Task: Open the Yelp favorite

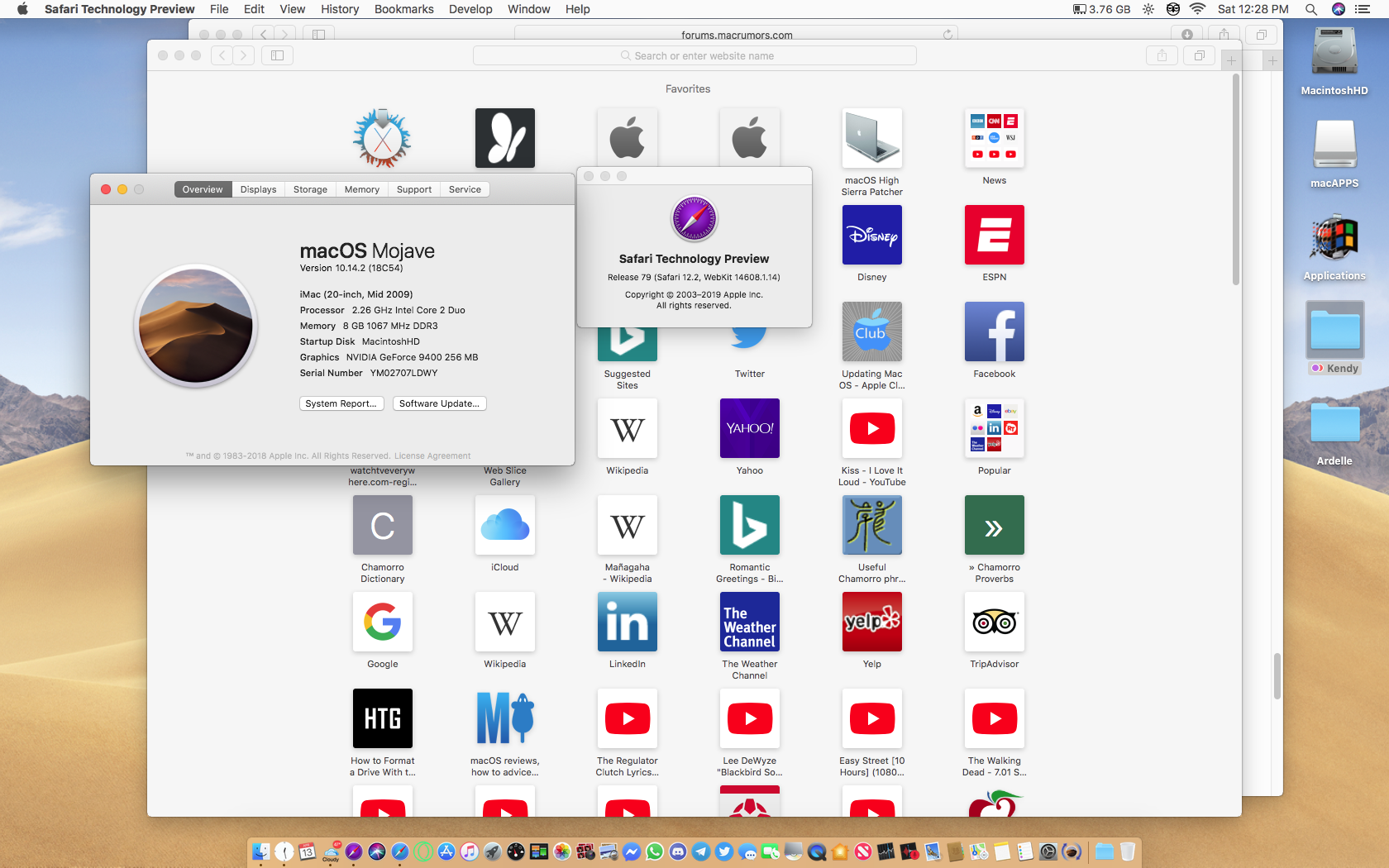Action: click(871, 622)
